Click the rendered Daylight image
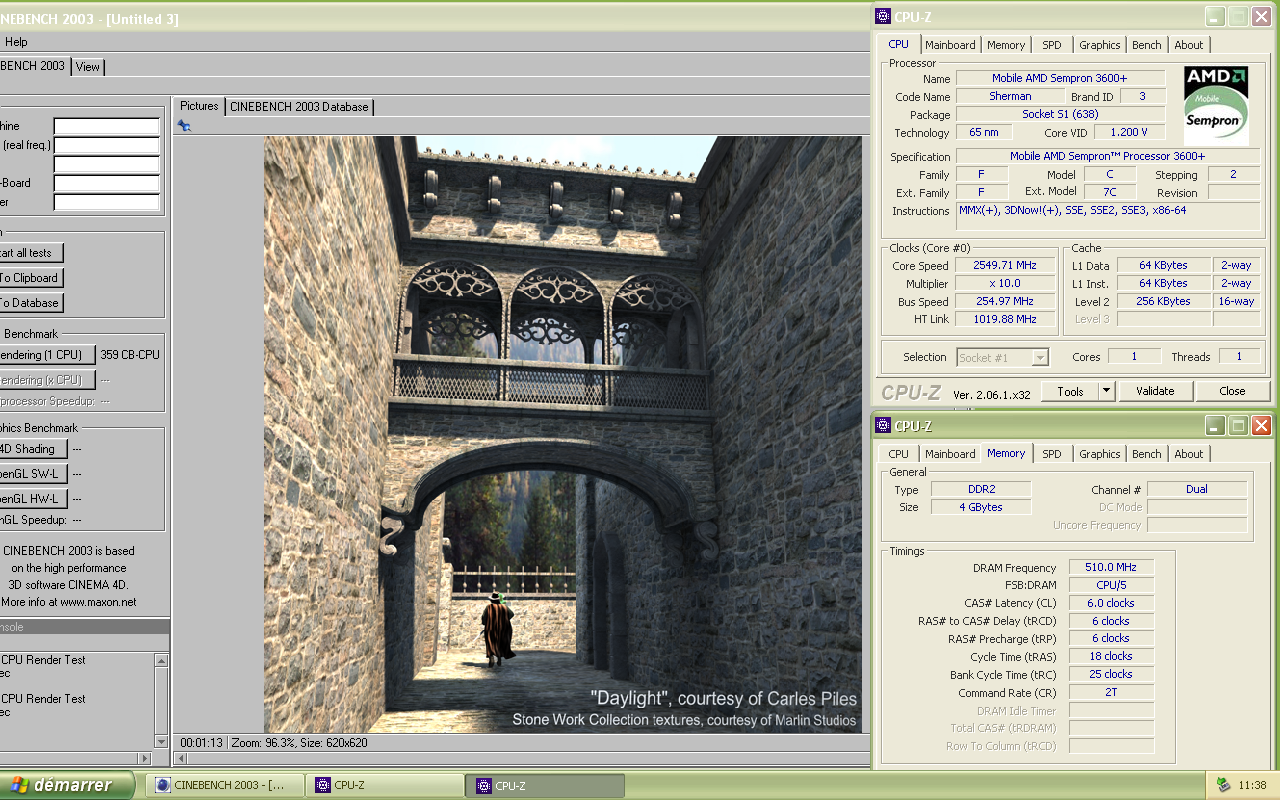 (x=563, y=435)
